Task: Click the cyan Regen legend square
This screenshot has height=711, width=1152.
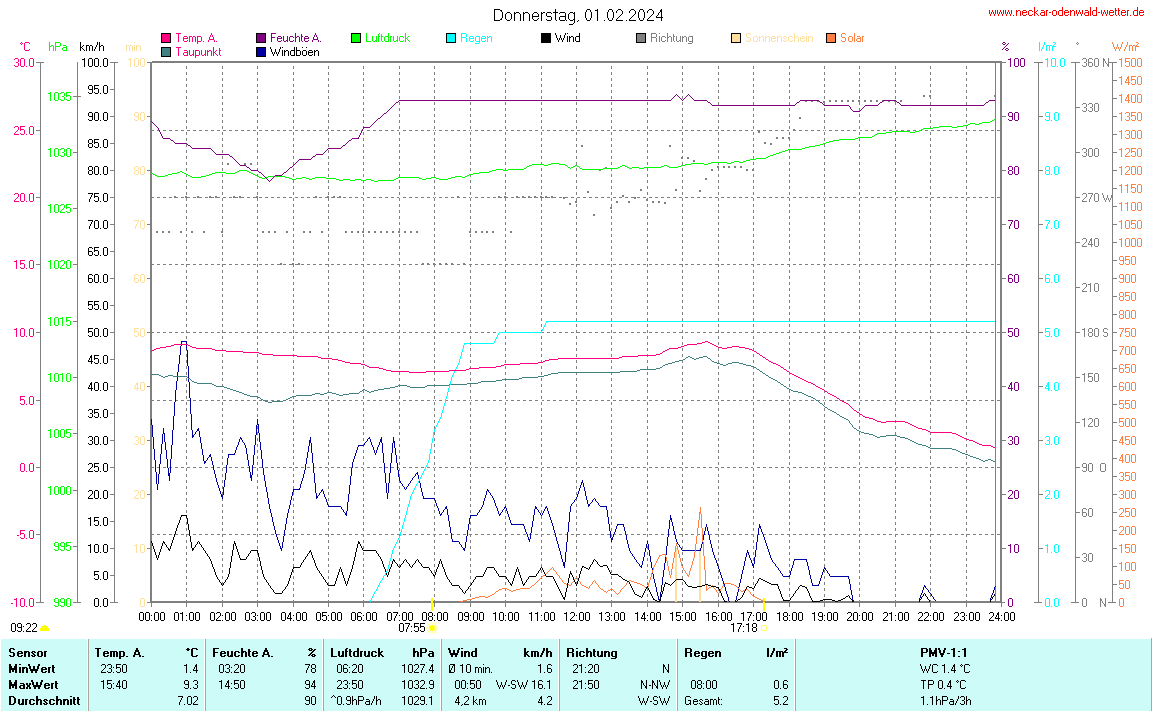Action: tap(451, 39)
